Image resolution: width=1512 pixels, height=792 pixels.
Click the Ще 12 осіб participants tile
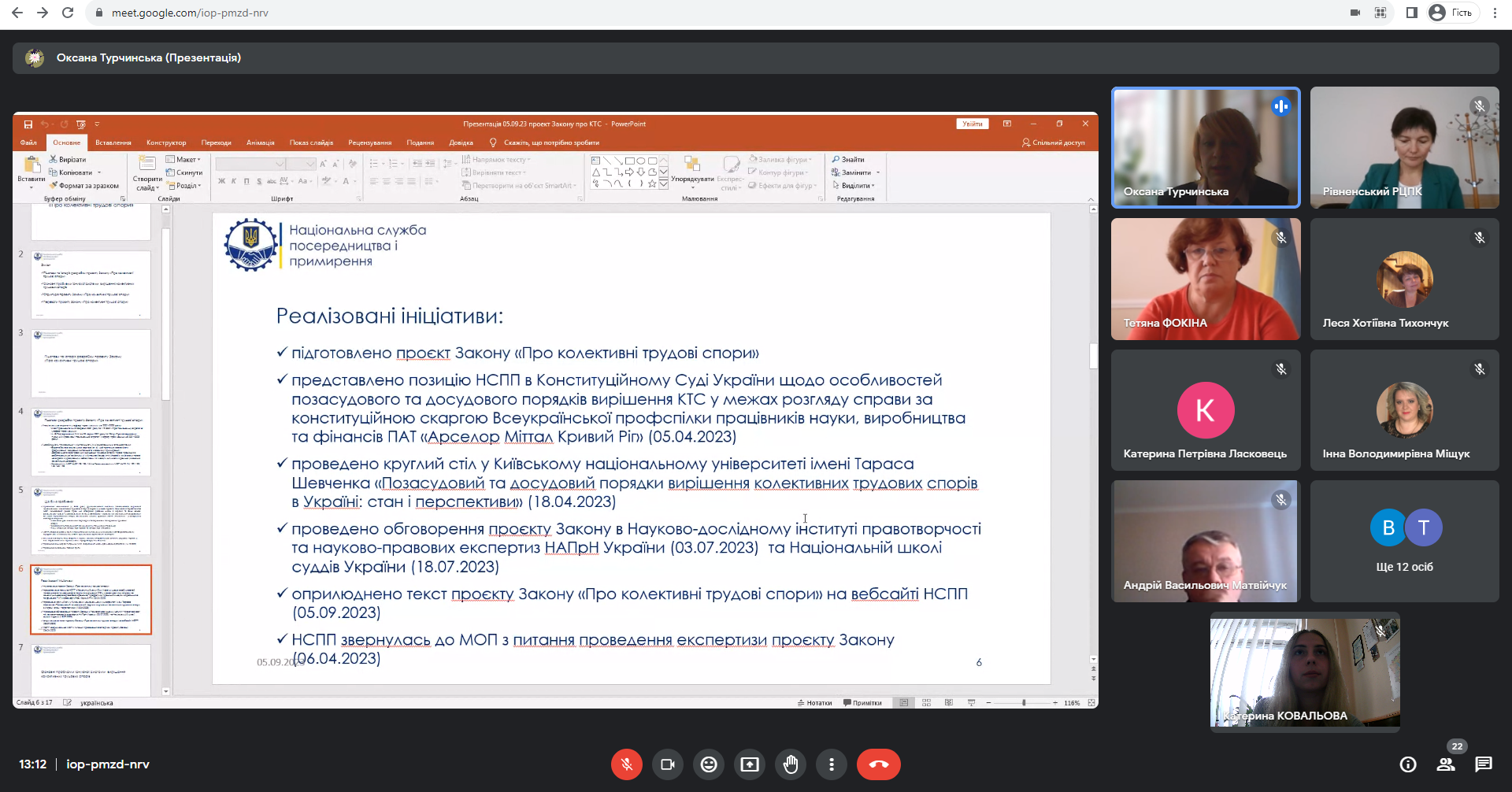[x=1405, y=541]
